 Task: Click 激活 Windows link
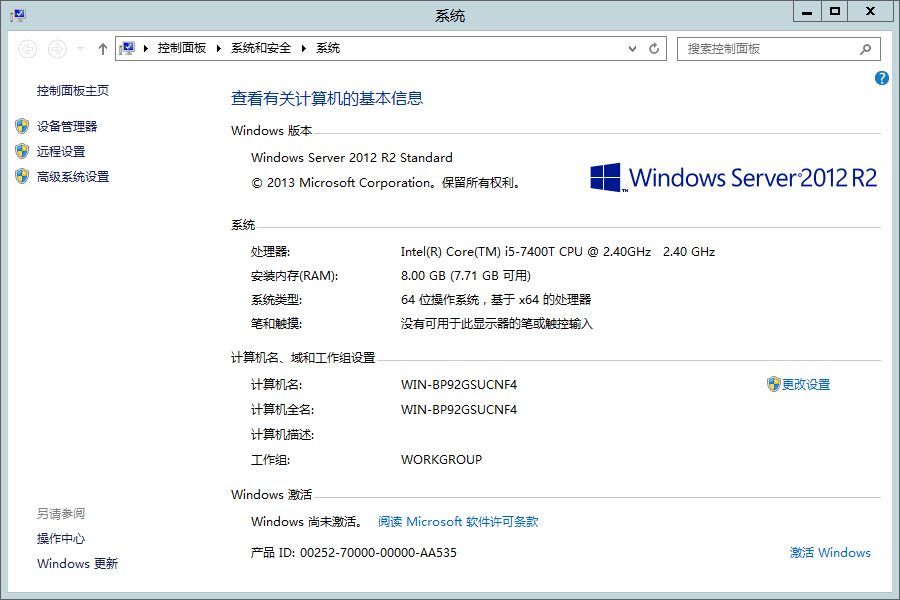point(830,553)
